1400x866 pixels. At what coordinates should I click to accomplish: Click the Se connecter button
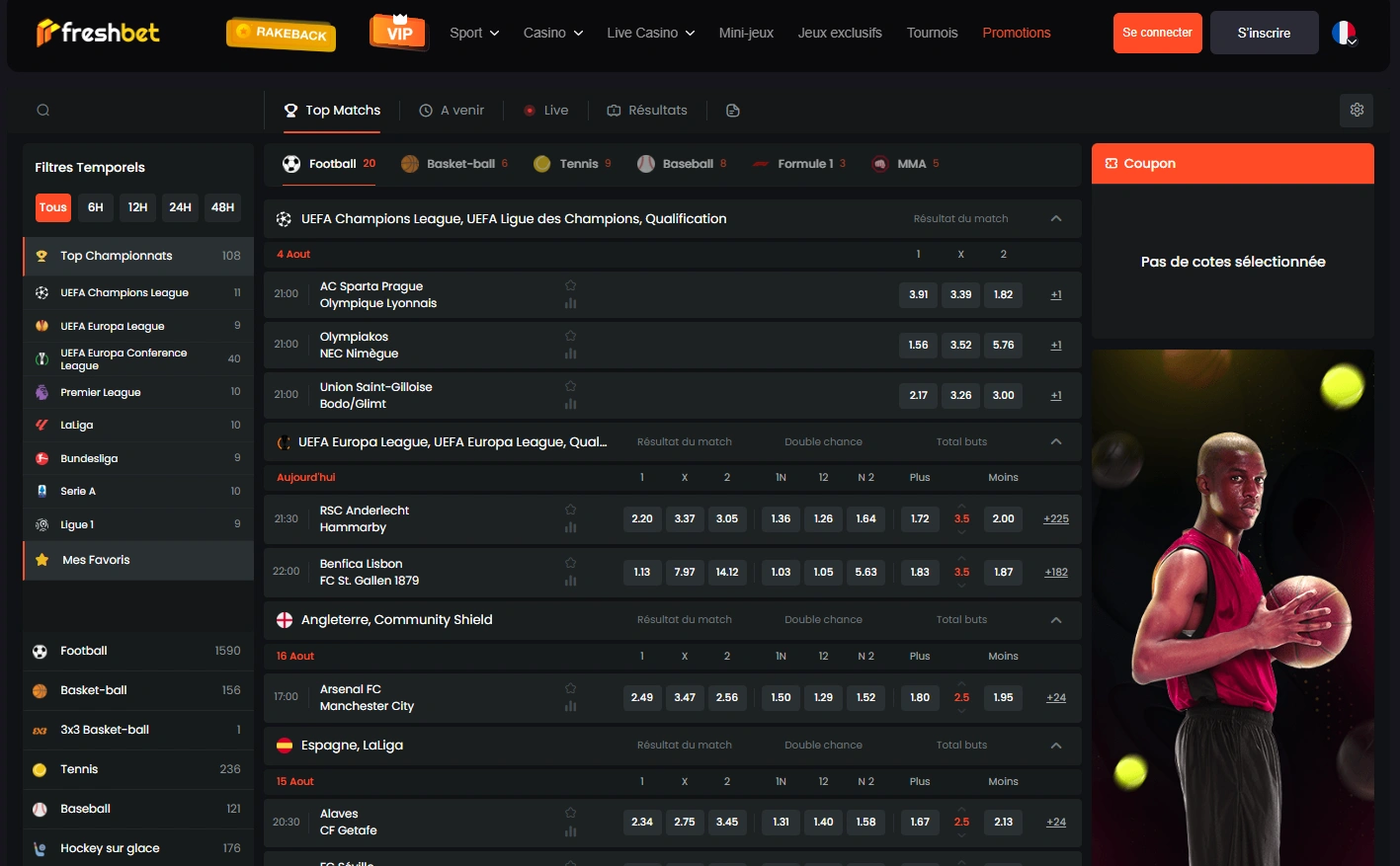coord(1158,33)
